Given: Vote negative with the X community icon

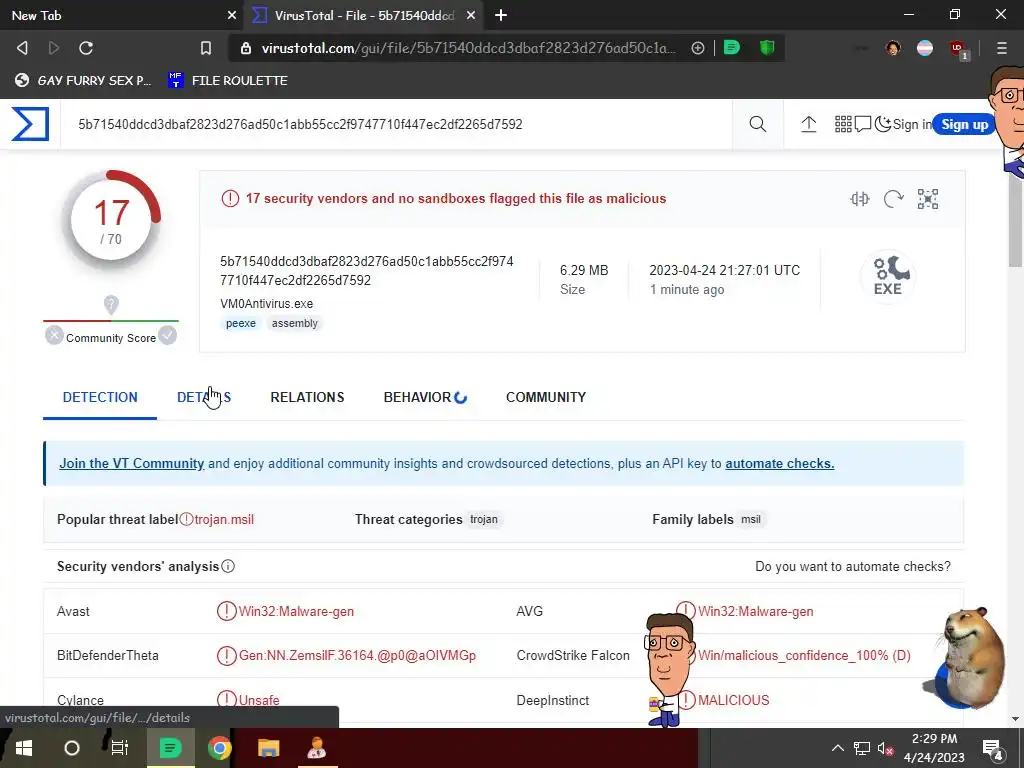Looking at the screenshot, I should pyautogui.click(x=54, y=335).
